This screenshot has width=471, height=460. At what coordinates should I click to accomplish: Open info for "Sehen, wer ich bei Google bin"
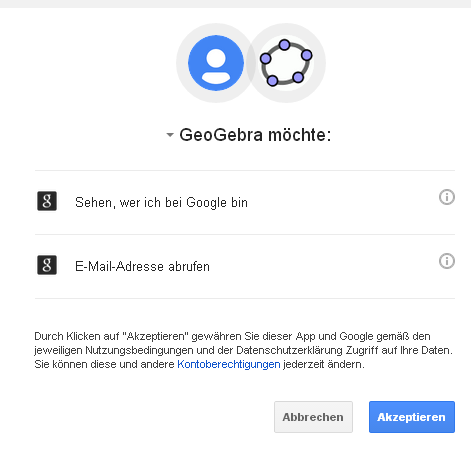point(447,197)
